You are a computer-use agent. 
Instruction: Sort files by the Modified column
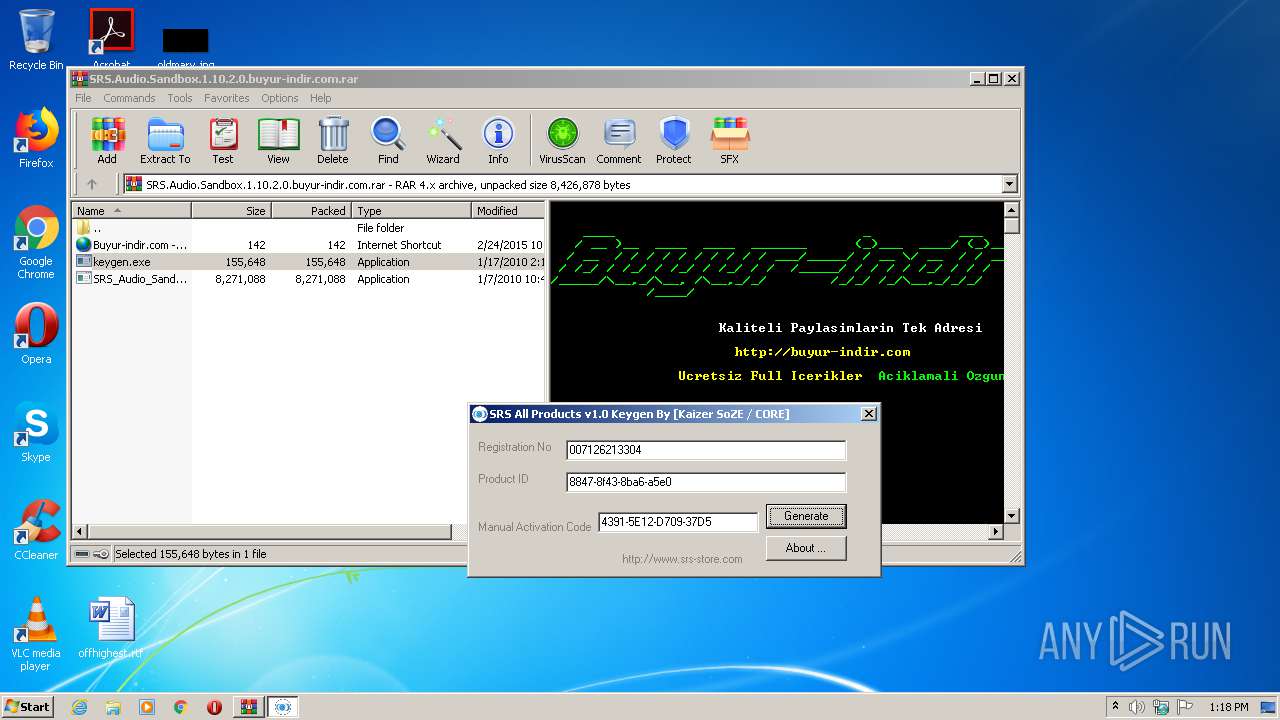click(x=508, y=211)
